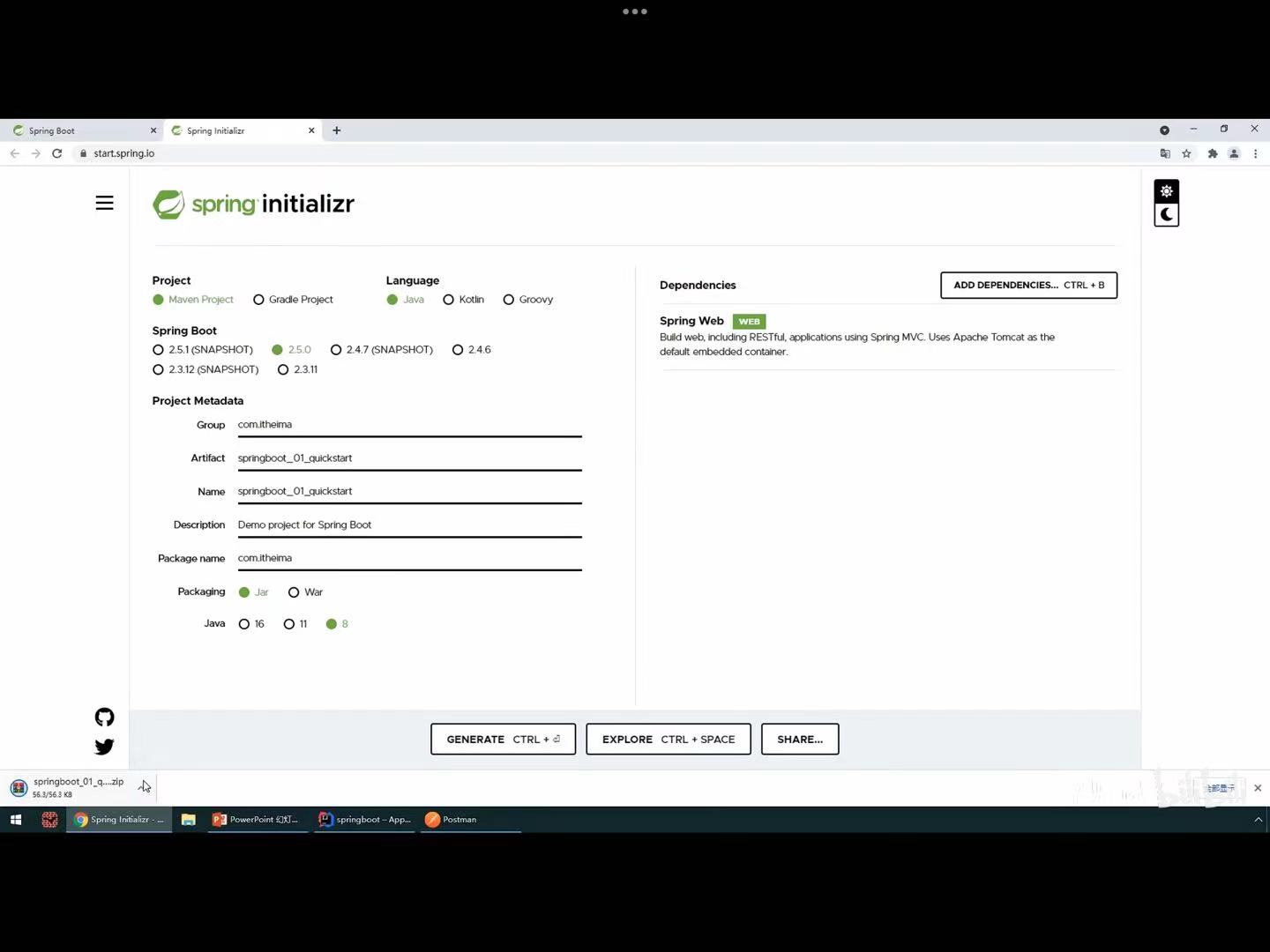Open the GitHub icon link
The height and width of the screenshot is (952, 1270).
[x=104, y=718]
